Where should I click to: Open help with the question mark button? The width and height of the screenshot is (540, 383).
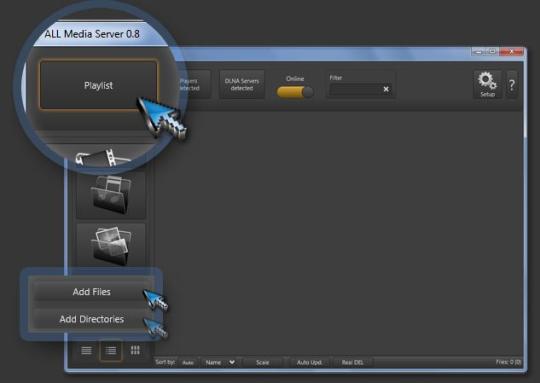point(512,85)
